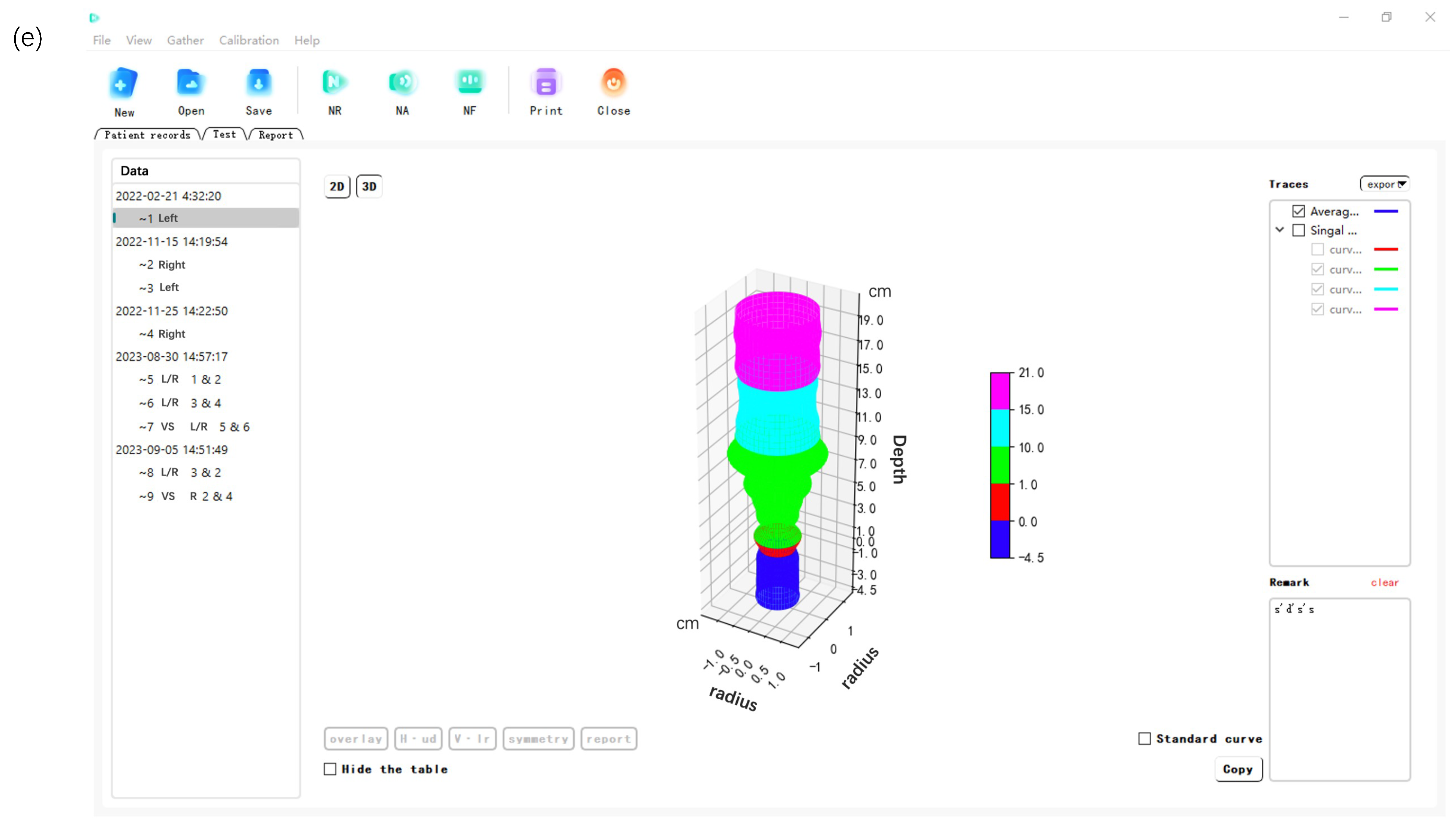Viewport: 1456px width, 826px height.
Task: Click the blue Average trace color line
Action: (x=1385, y=211)
